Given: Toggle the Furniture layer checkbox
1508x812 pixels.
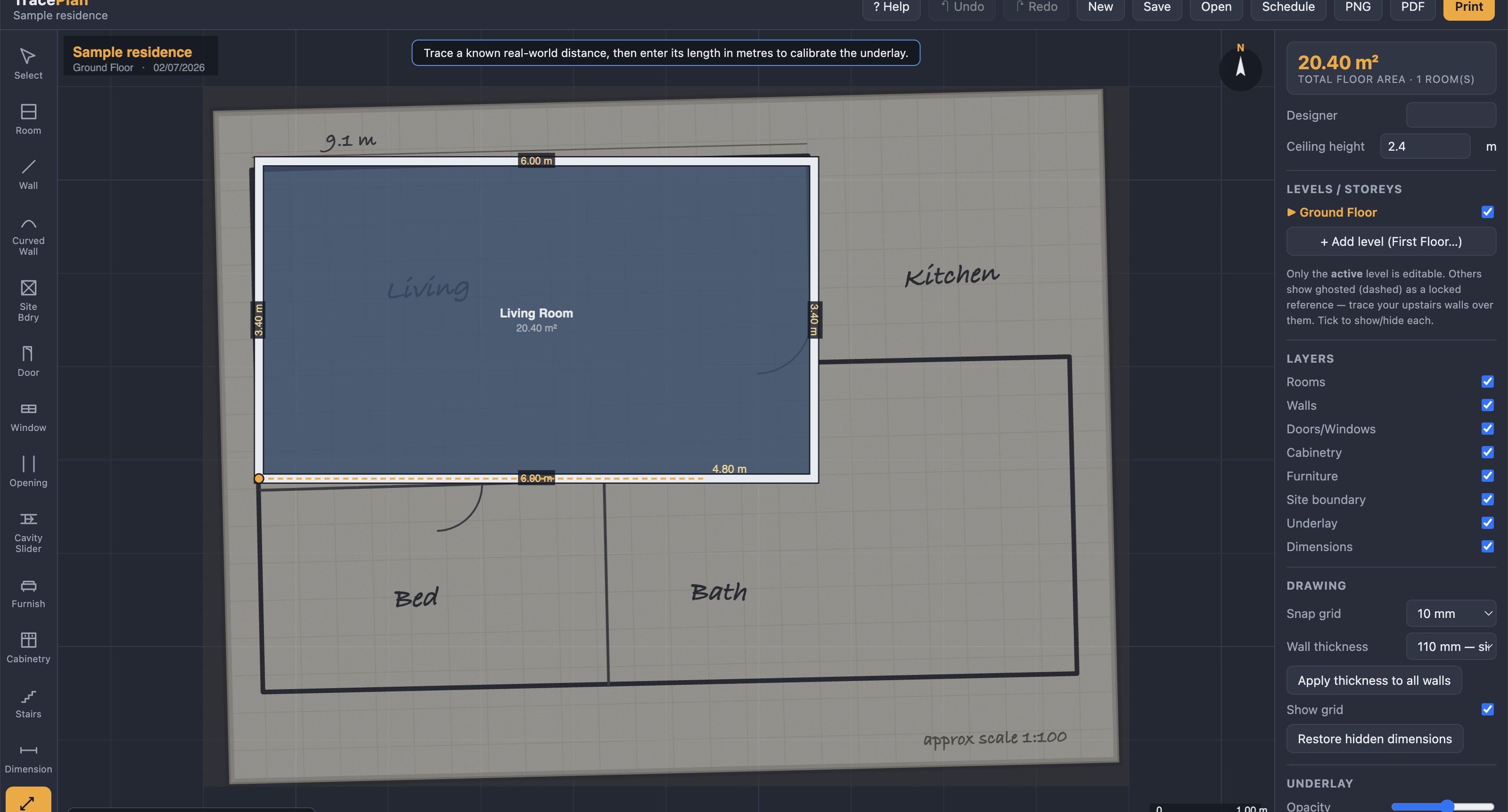Looking at the screenshot, I should (x=1487, y=475).
